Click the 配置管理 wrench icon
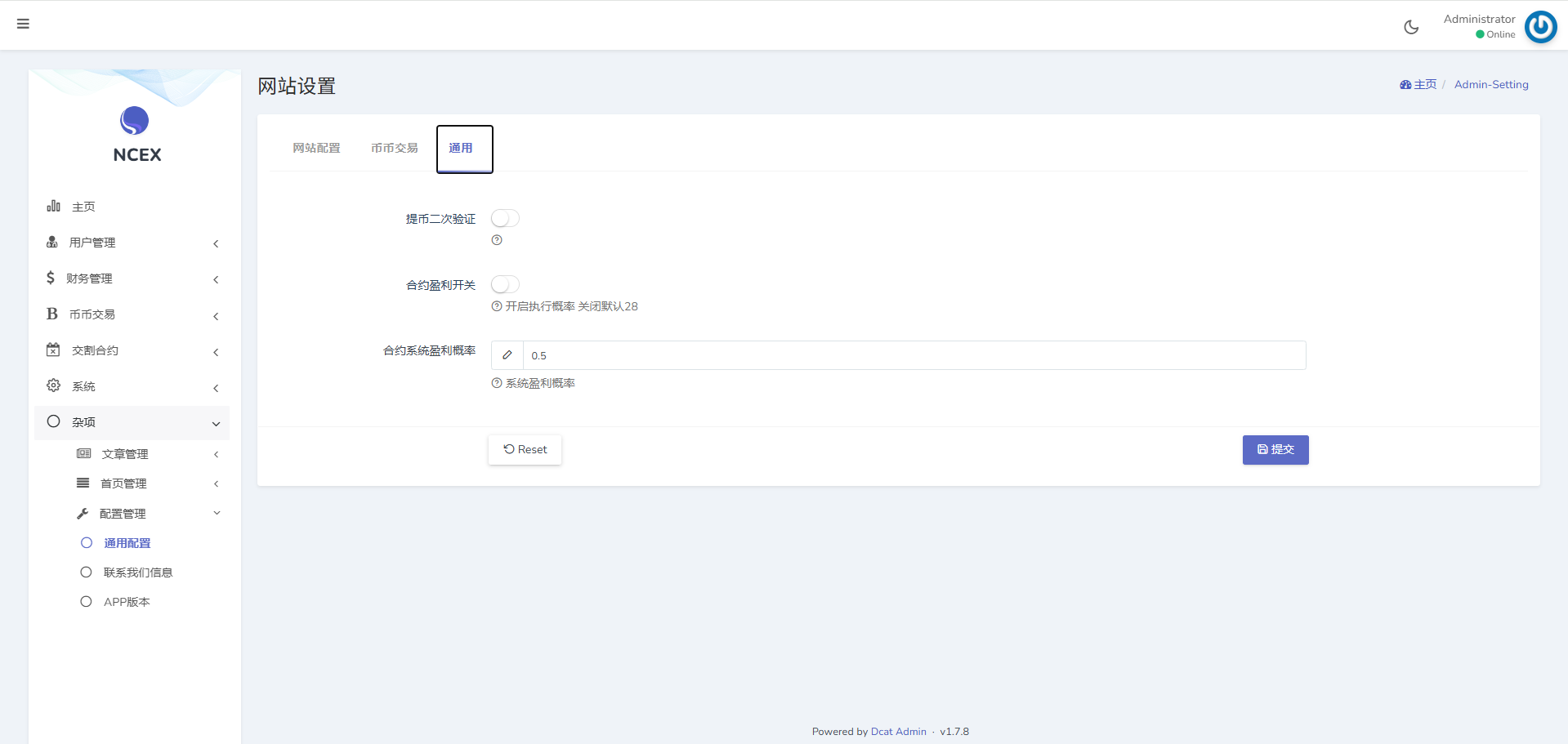This screenshot has width=1568, height=744. point(83,513)
